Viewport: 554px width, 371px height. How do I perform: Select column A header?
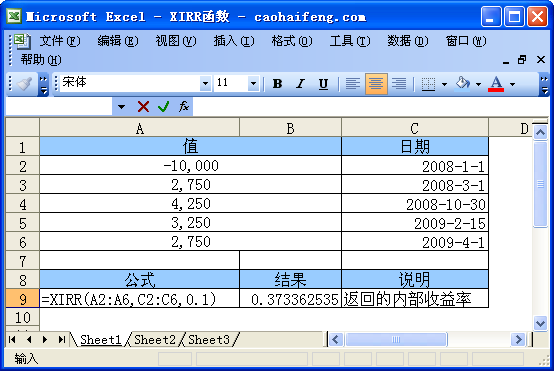140,128
